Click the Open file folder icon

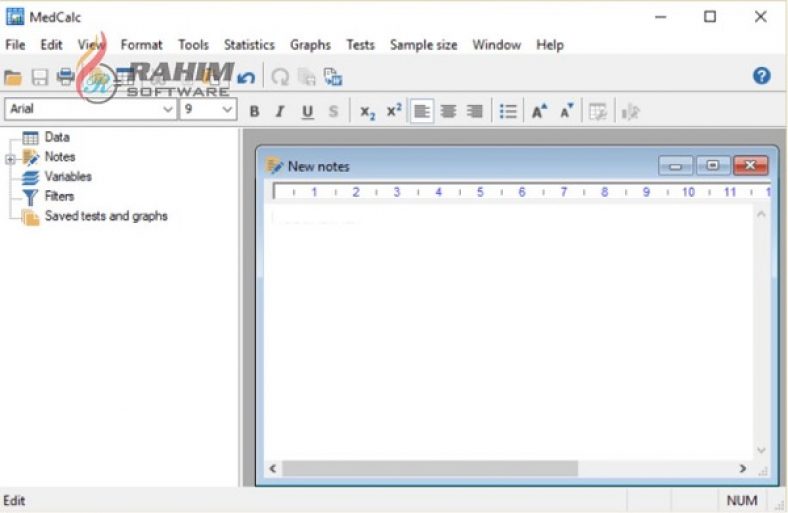13,77
